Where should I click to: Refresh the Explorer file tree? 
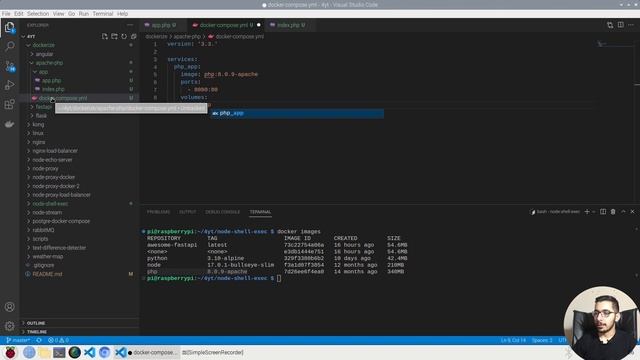click(x=124, y=37)
